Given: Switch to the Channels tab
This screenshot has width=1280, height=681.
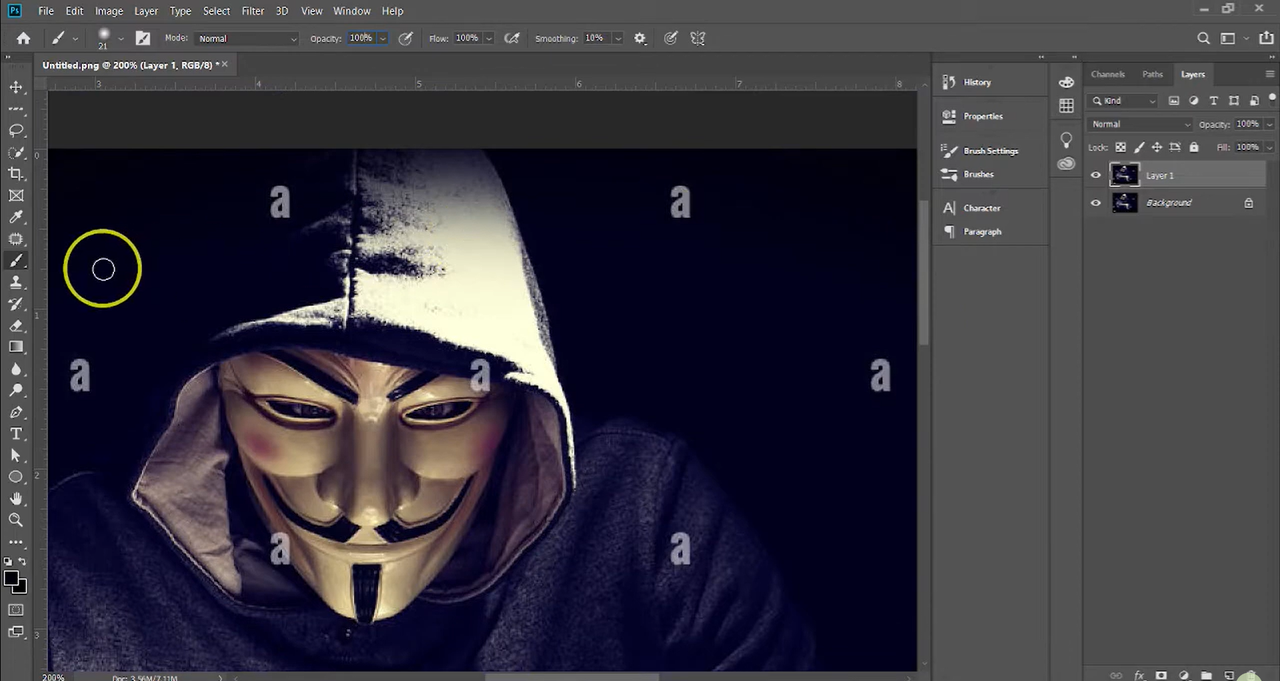Looking at the screenshot, I should pos(1107,74).
